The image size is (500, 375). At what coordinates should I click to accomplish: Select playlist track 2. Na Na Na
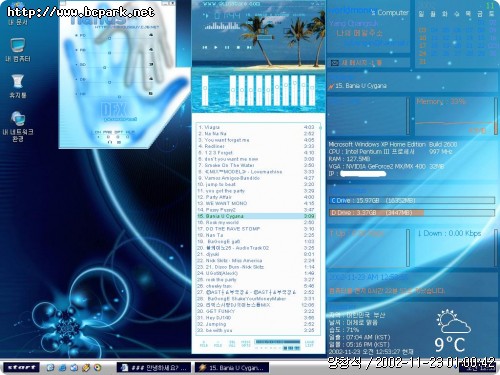pyautogui.click(x=256, y=133)
